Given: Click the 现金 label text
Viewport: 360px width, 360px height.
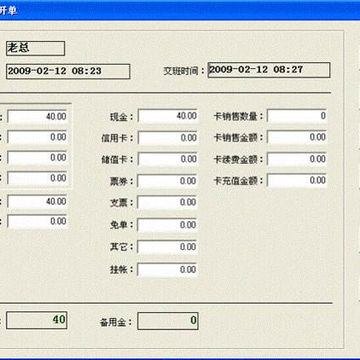Looking at the screenshot, I should pyautogui.click(x=122, y=117).
